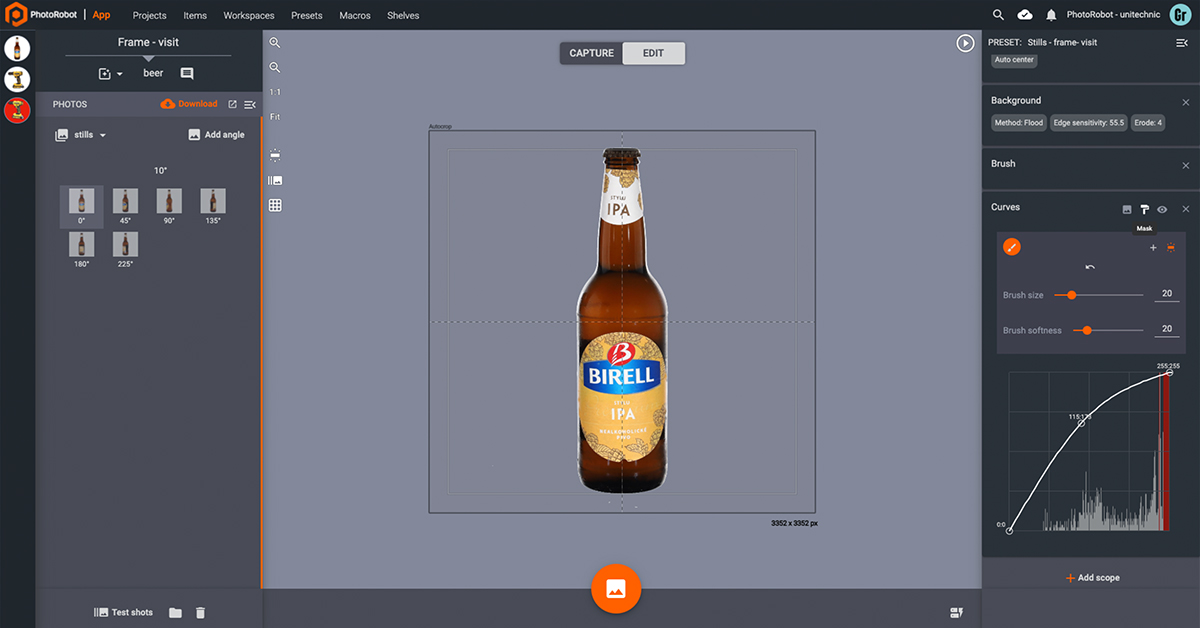Open the Presets menu
The width and height of the screenshot is (1200, 628).
[306, 15]
